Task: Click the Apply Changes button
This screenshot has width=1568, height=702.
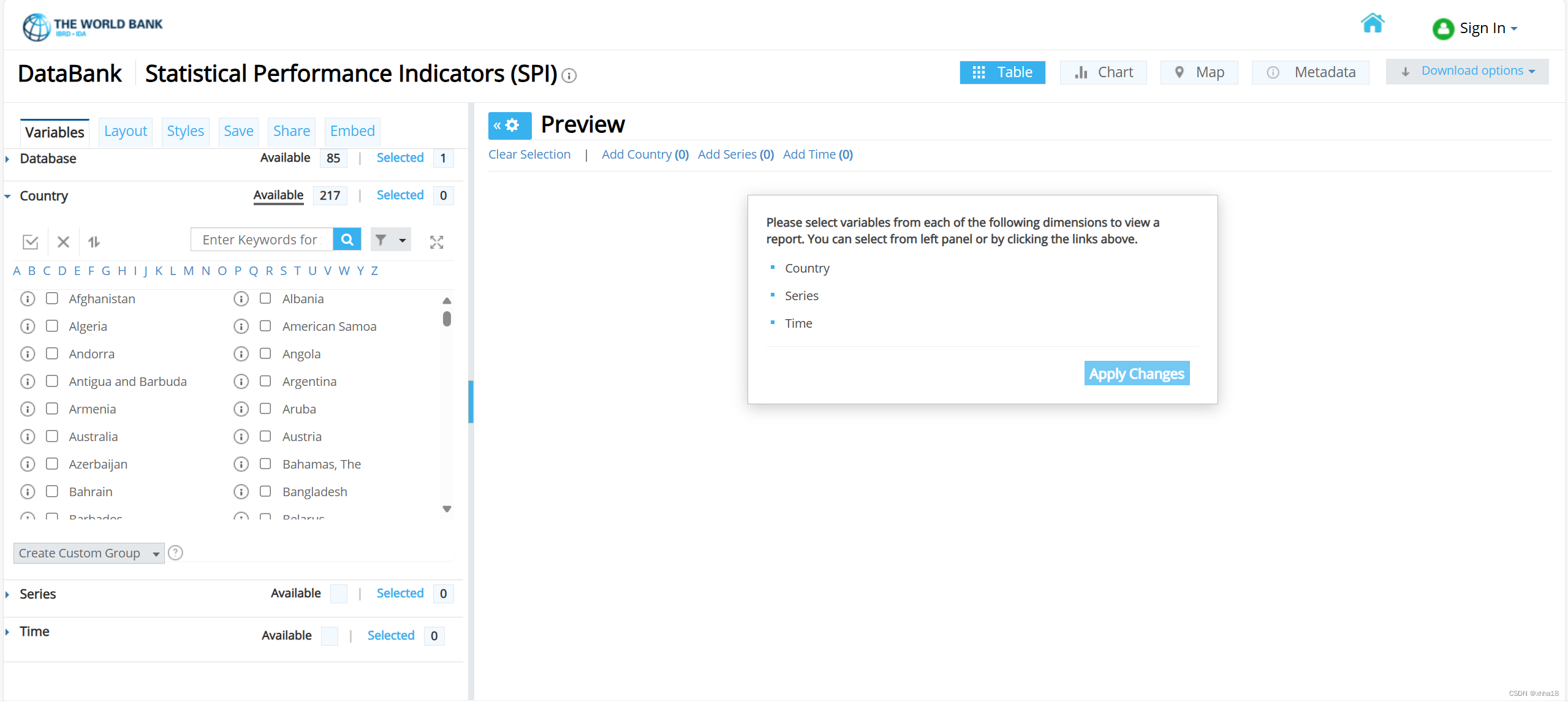Action: [1136, 373]
